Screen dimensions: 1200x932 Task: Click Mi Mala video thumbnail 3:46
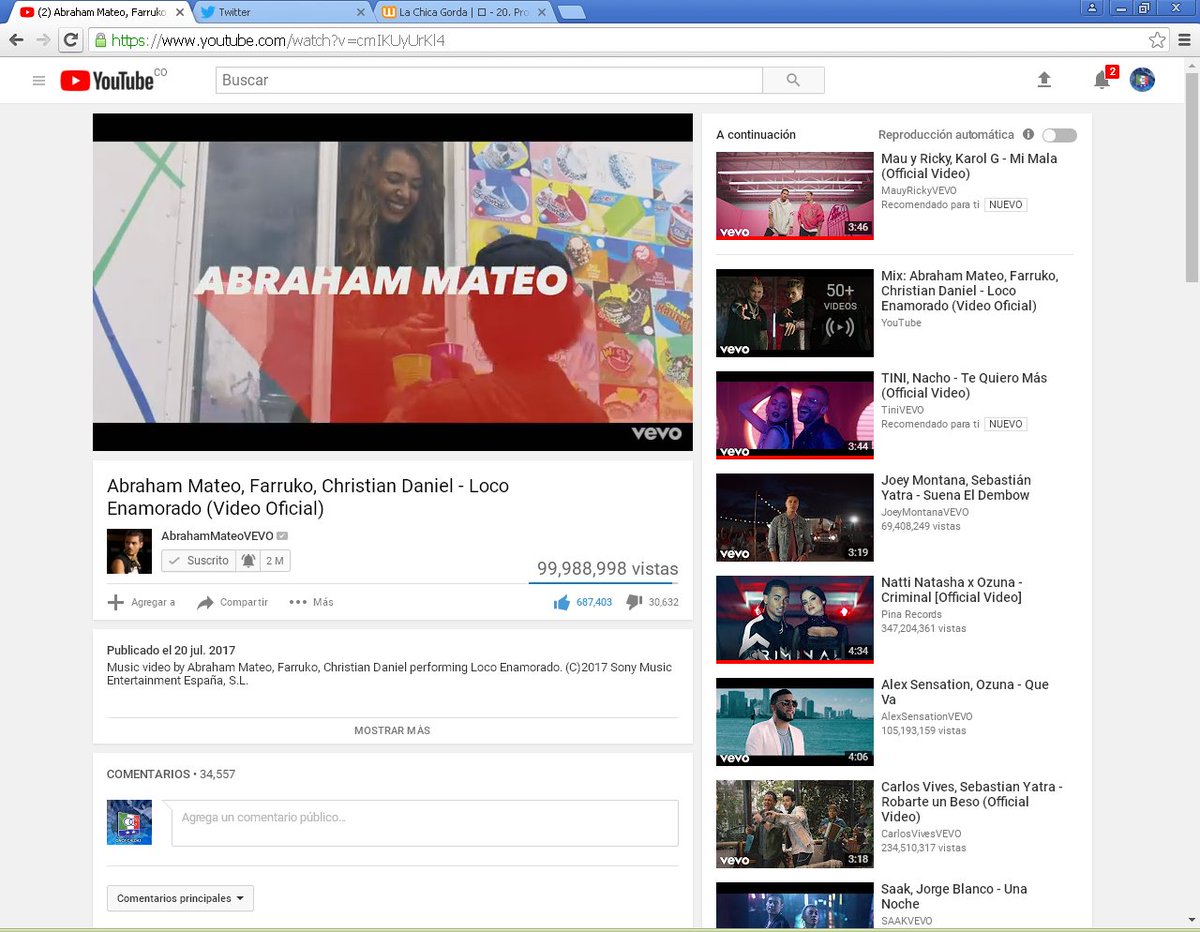(x=795, y=195)
